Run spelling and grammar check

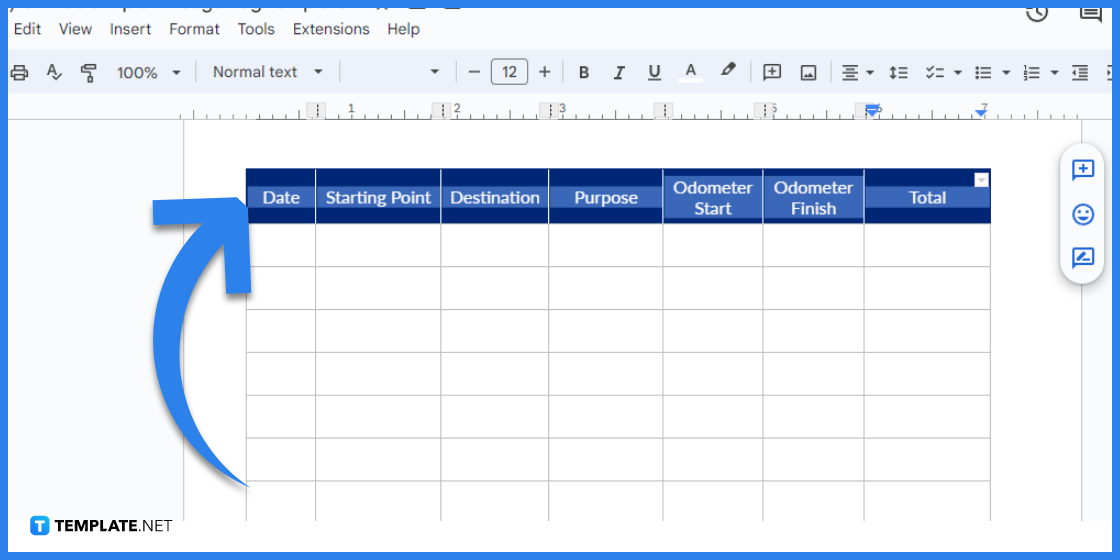(54, 72)
